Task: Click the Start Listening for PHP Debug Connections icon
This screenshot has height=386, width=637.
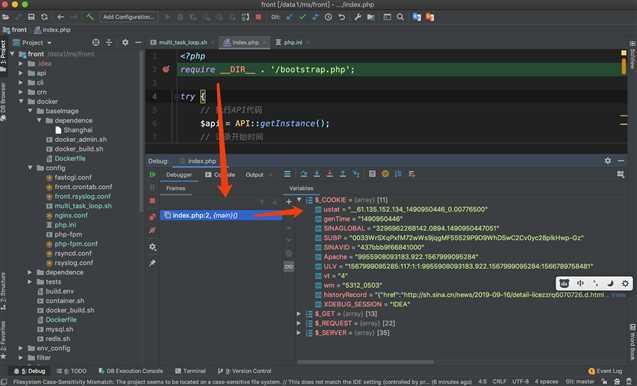Action: coord(245,17)
